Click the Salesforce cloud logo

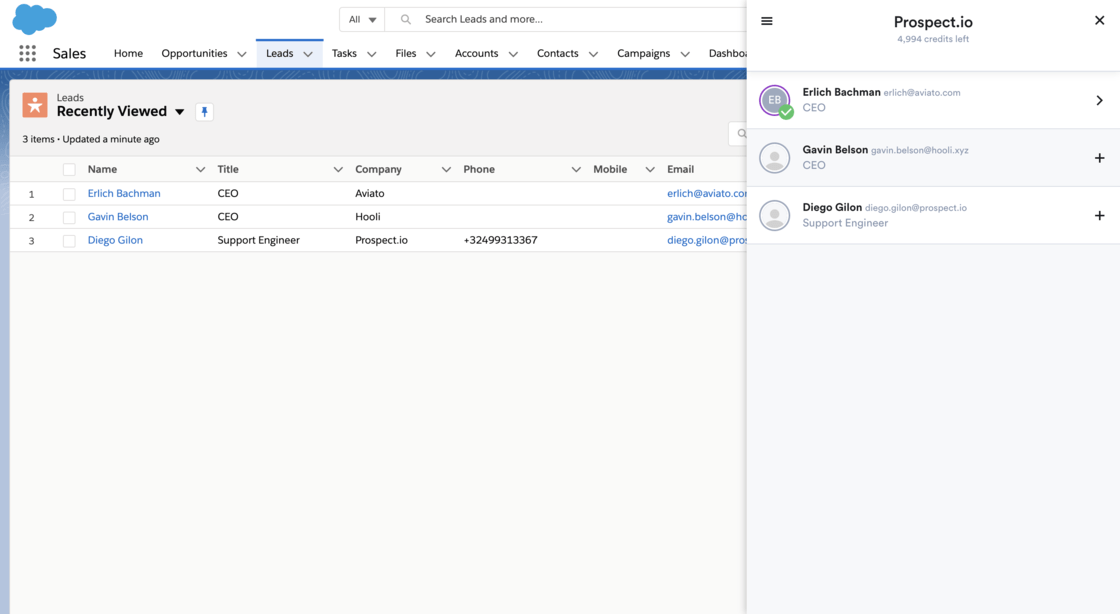click(34, 19)
